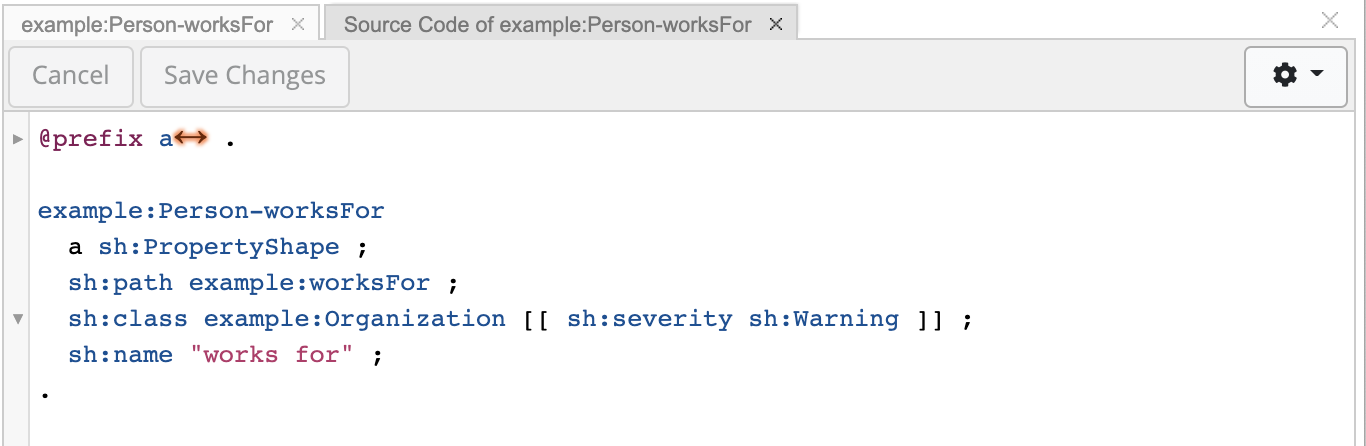This screenshot has height=446, width=1366.
Task: Click the sh:severity property in brackets
Action: point(649,319)
